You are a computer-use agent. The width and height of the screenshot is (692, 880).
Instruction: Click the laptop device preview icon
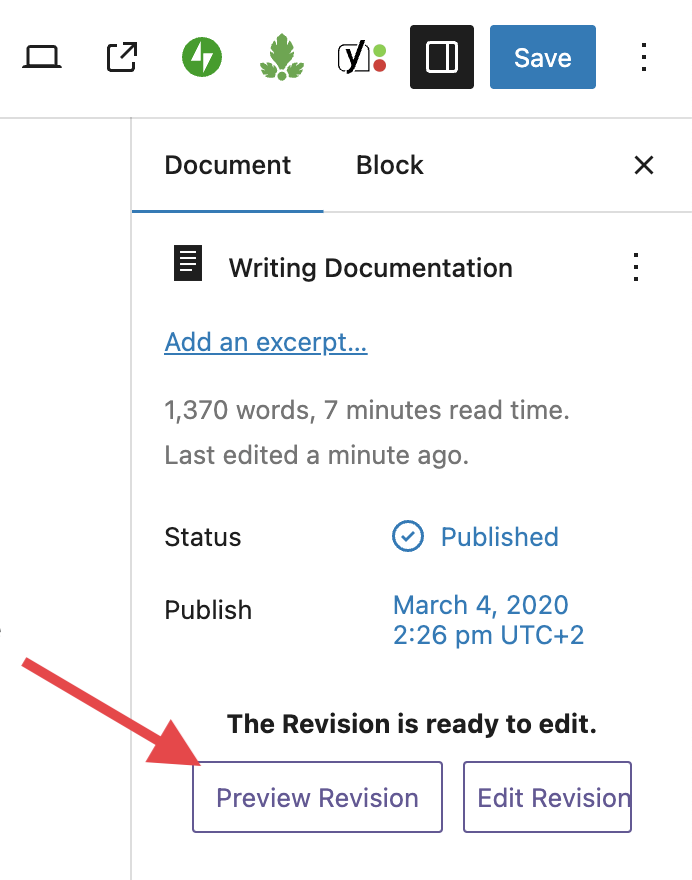point(42,57)
